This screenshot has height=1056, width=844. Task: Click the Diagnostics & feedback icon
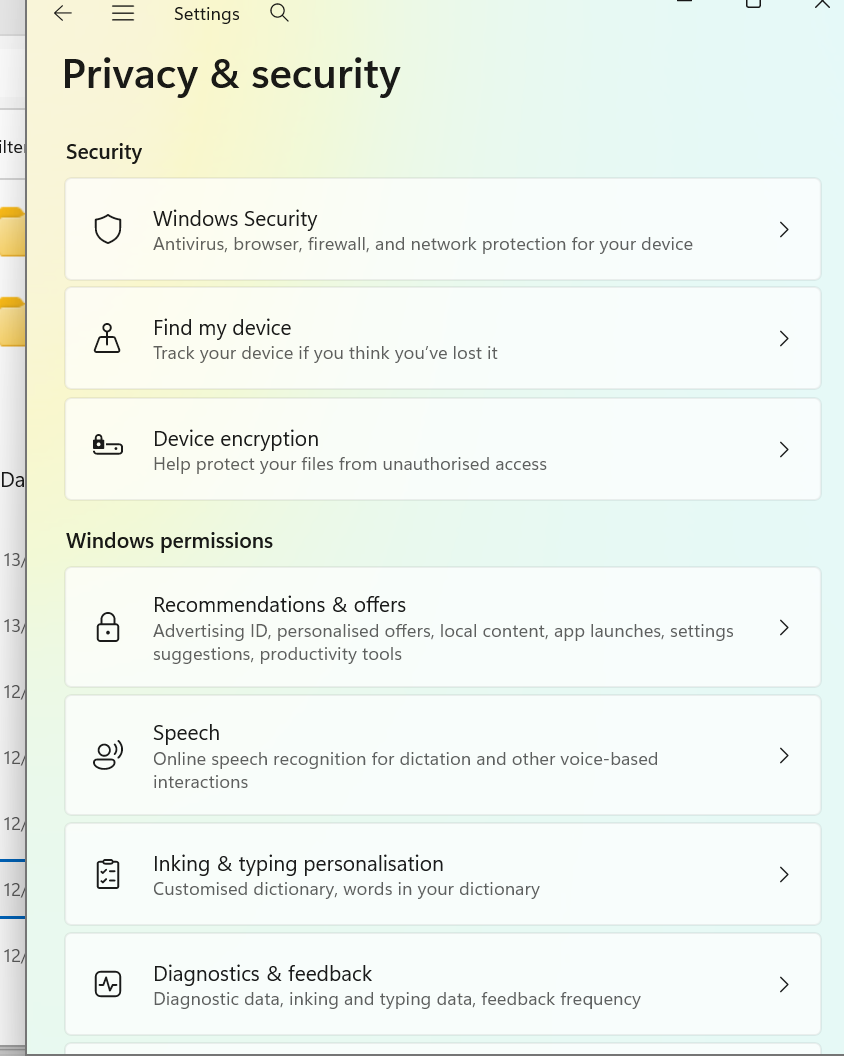click(x=108, y=985)
